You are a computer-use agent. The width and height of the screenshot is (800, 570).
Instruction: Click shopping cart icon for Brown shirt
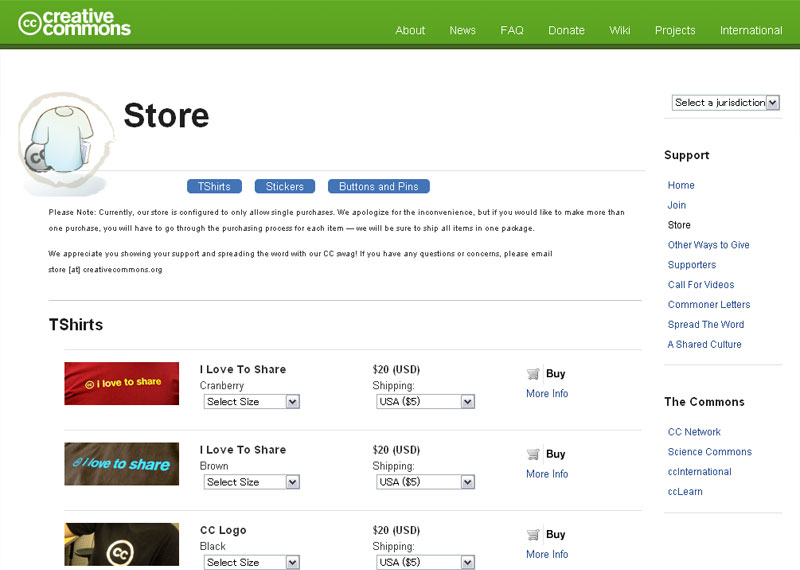[533, 454]
